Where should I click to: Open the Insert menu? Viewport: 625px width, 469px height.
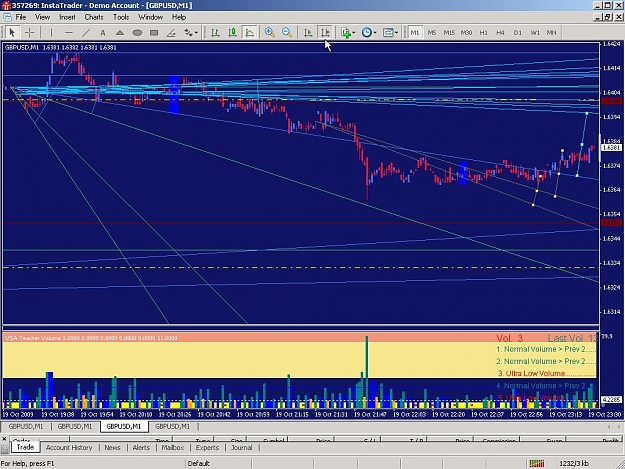click(67, 17)
